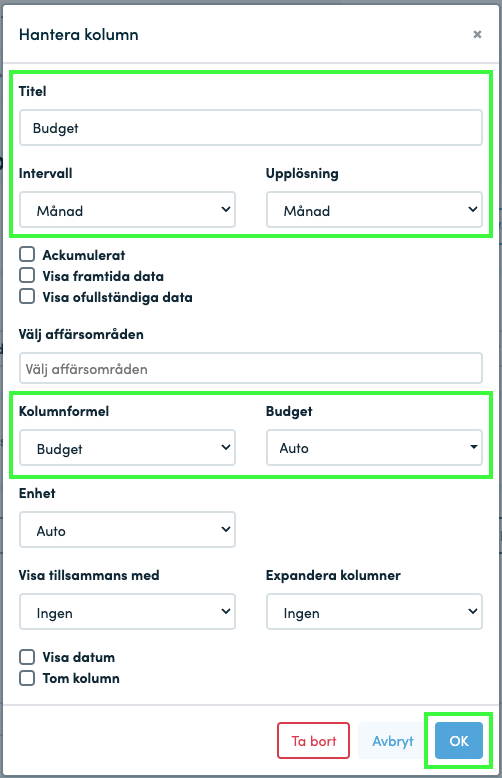
Task: Enable the Visa datum checkbox
Action: pyautogui.click(x=27, y=657)
